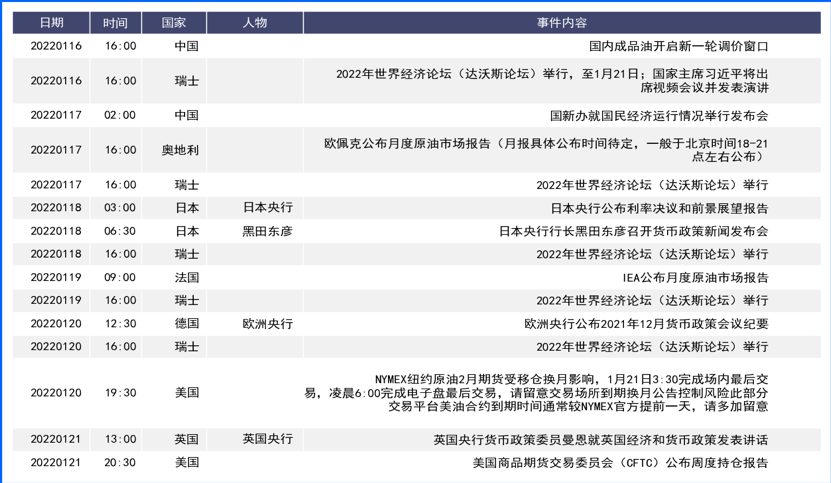Click the 欧佩克公布月度原油市场报告 event text
This screenshot has height=483, width=831.
[546, 150]
